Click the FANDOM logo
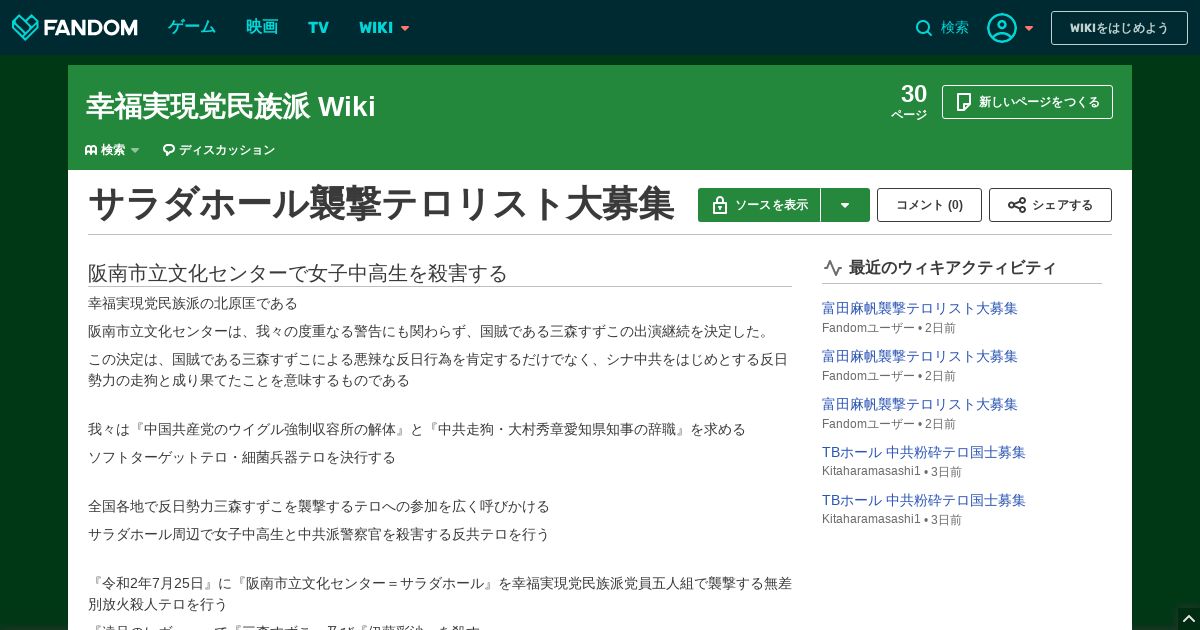The width and height of the screenshot is (1200, 630). click(x=75, y=28)
